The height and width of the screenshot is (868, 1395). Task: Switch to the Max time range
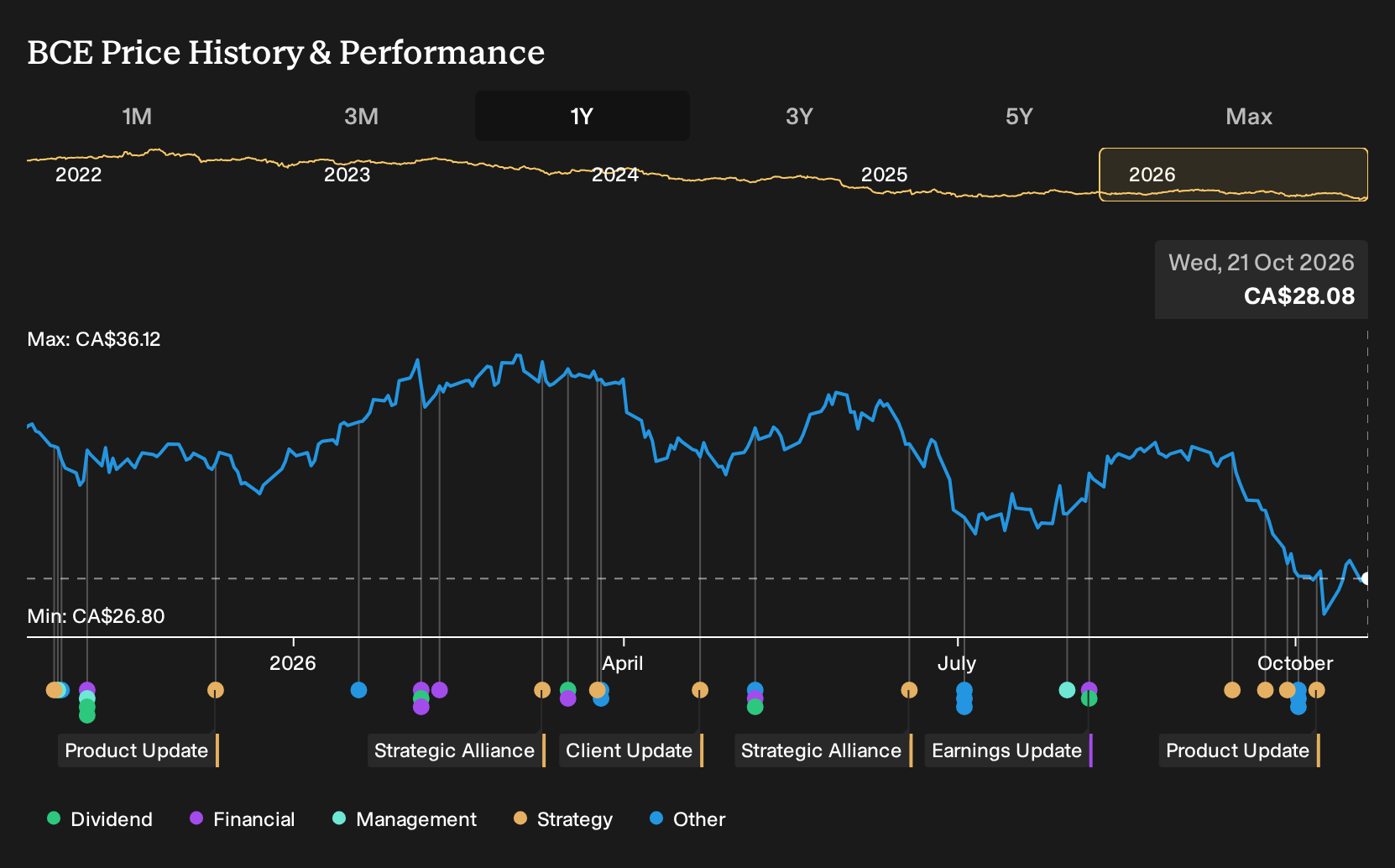[1249, 116]
